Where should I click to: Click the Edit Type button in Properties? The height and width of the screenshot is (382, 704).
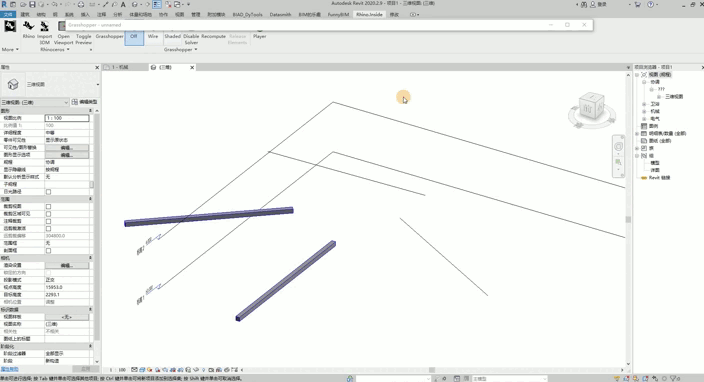(x=84, y=102)
